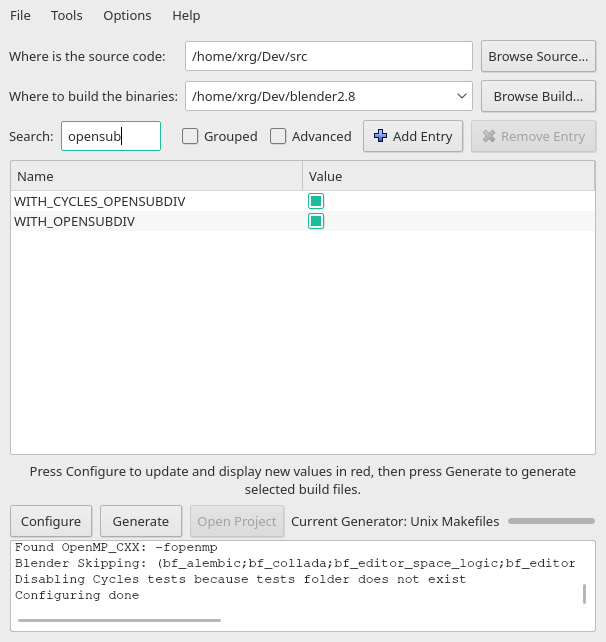
Task: Click the Configure button
Action: tap(51, 521)
